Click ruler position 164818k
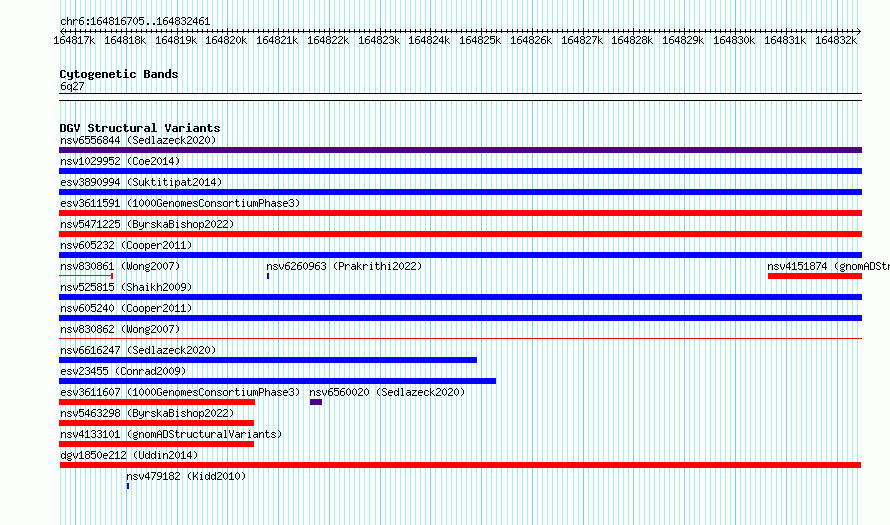 coord(125,40)
